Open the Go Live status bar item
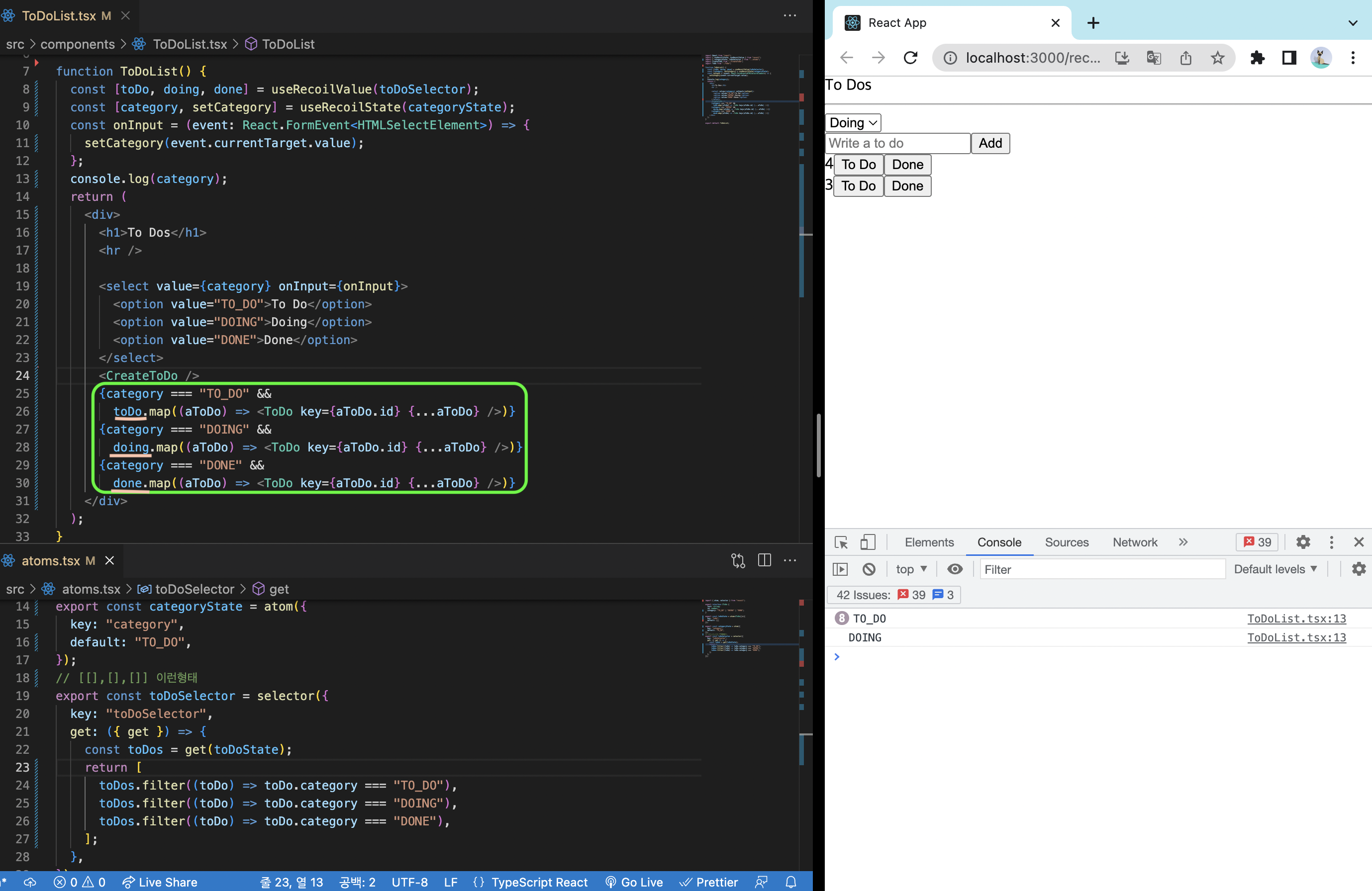This screenshot has height=891, width=1372. [x=634, y=882]
